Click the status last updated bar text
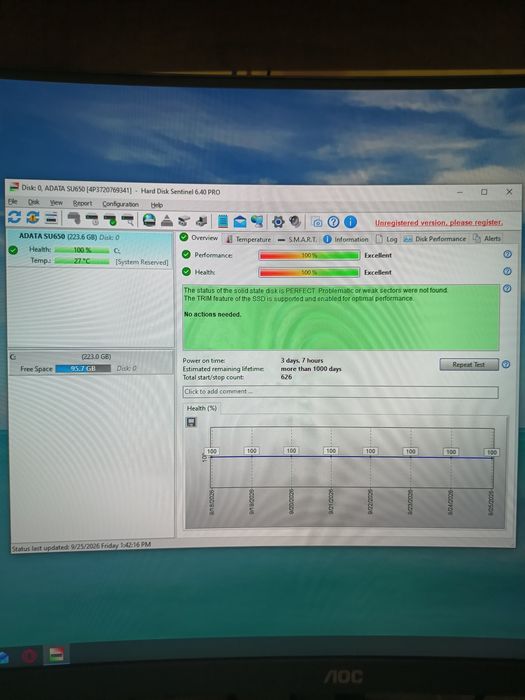The height and width of the screenshot is (700, 525). [81, 546]
